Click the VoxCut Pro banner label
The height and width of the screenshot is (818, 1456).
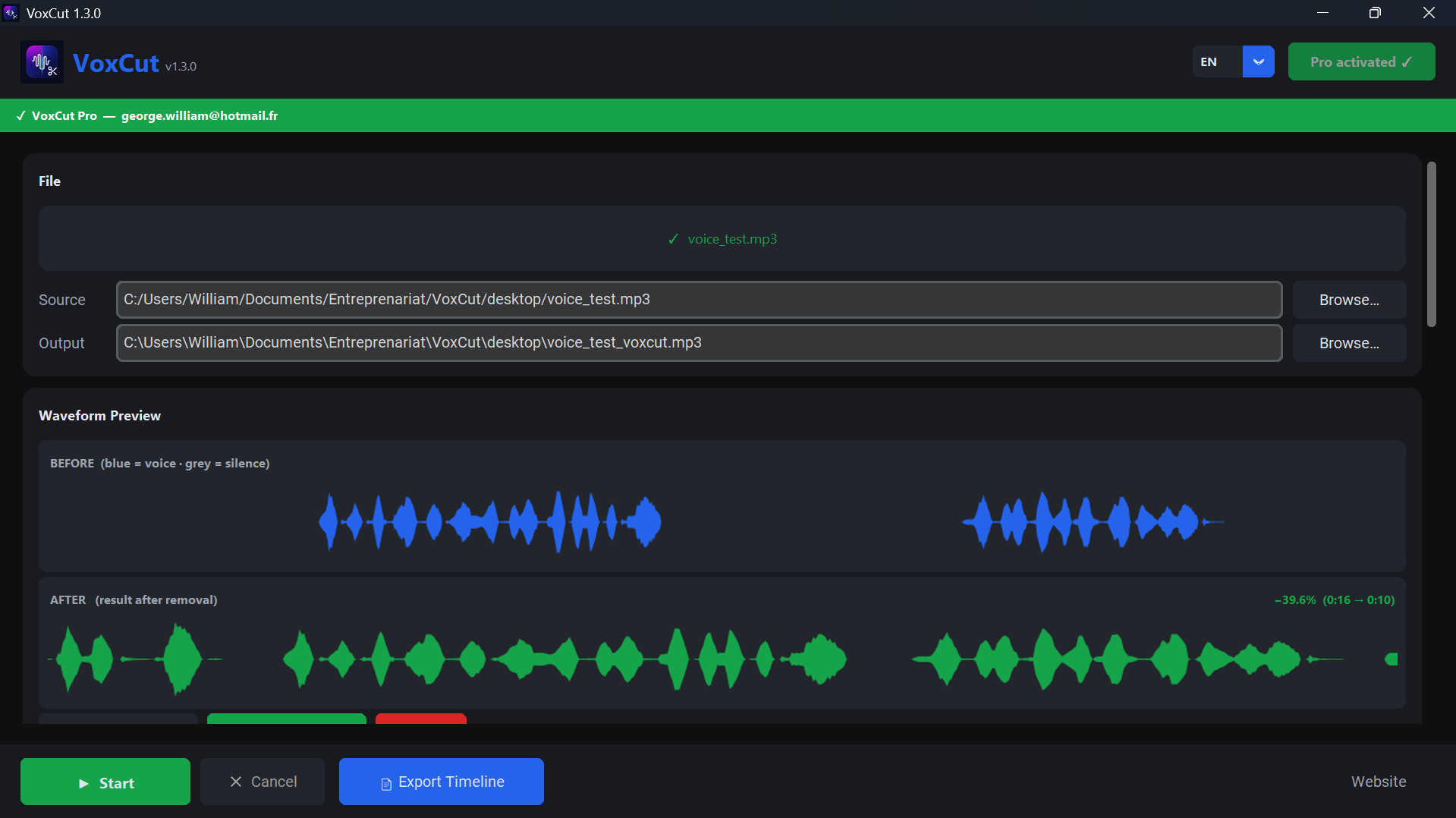(x=64, y=116)
